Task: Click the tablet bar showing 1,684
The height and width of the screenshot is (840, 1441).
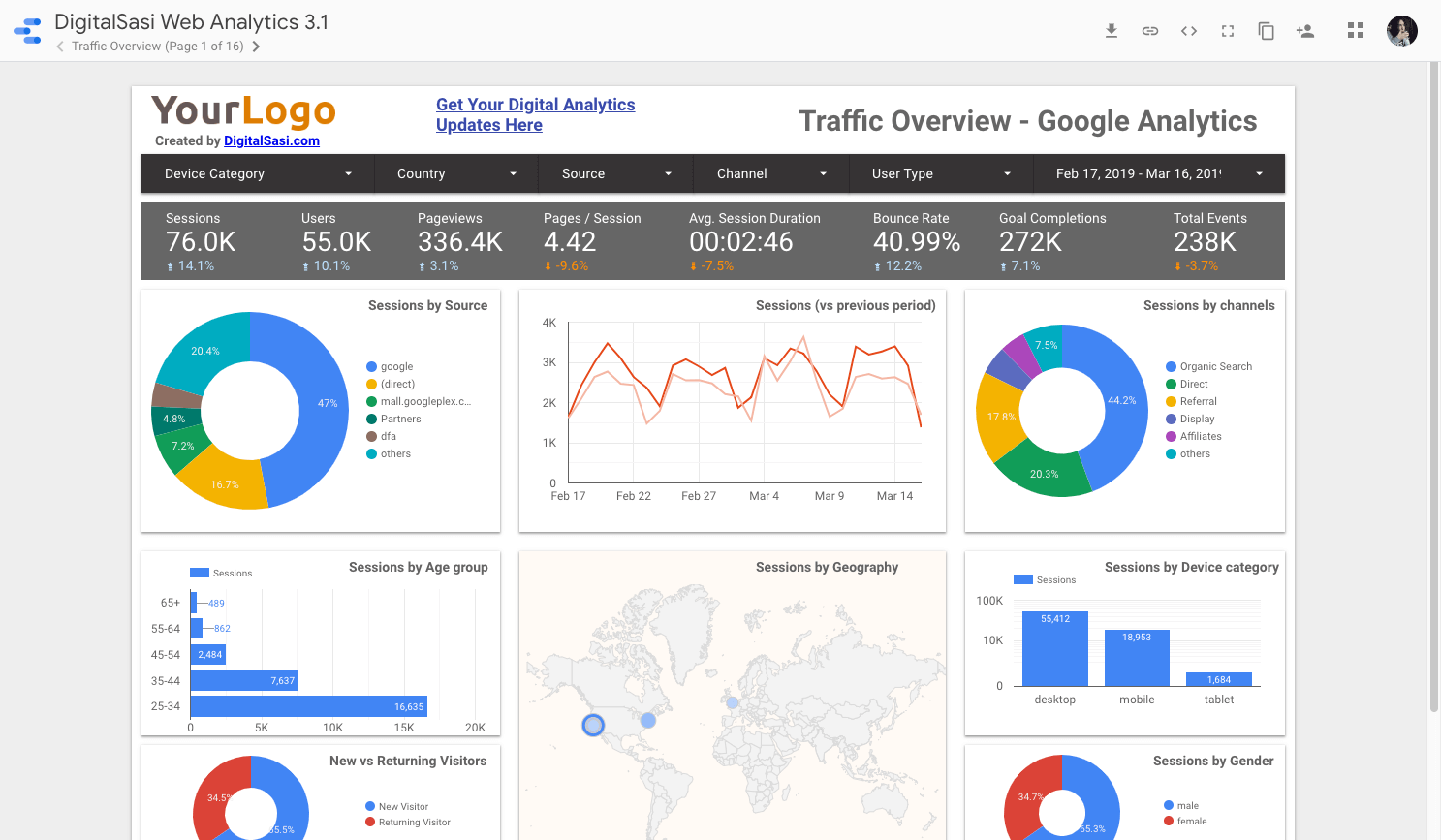Action: pyautogui.click(x=1219, y=680)
